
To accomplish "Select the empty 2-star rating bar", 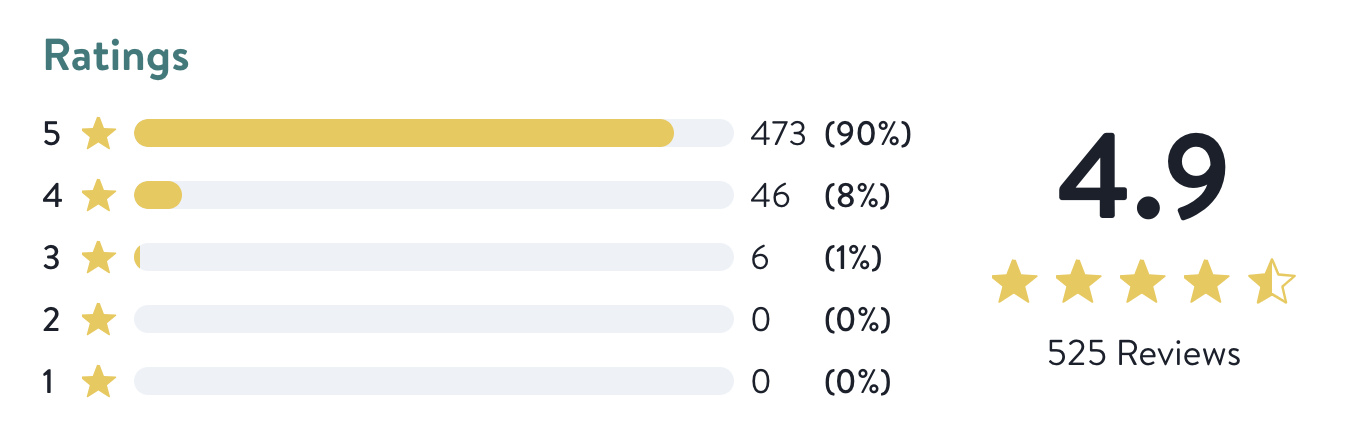I will [x=433, y=320].
